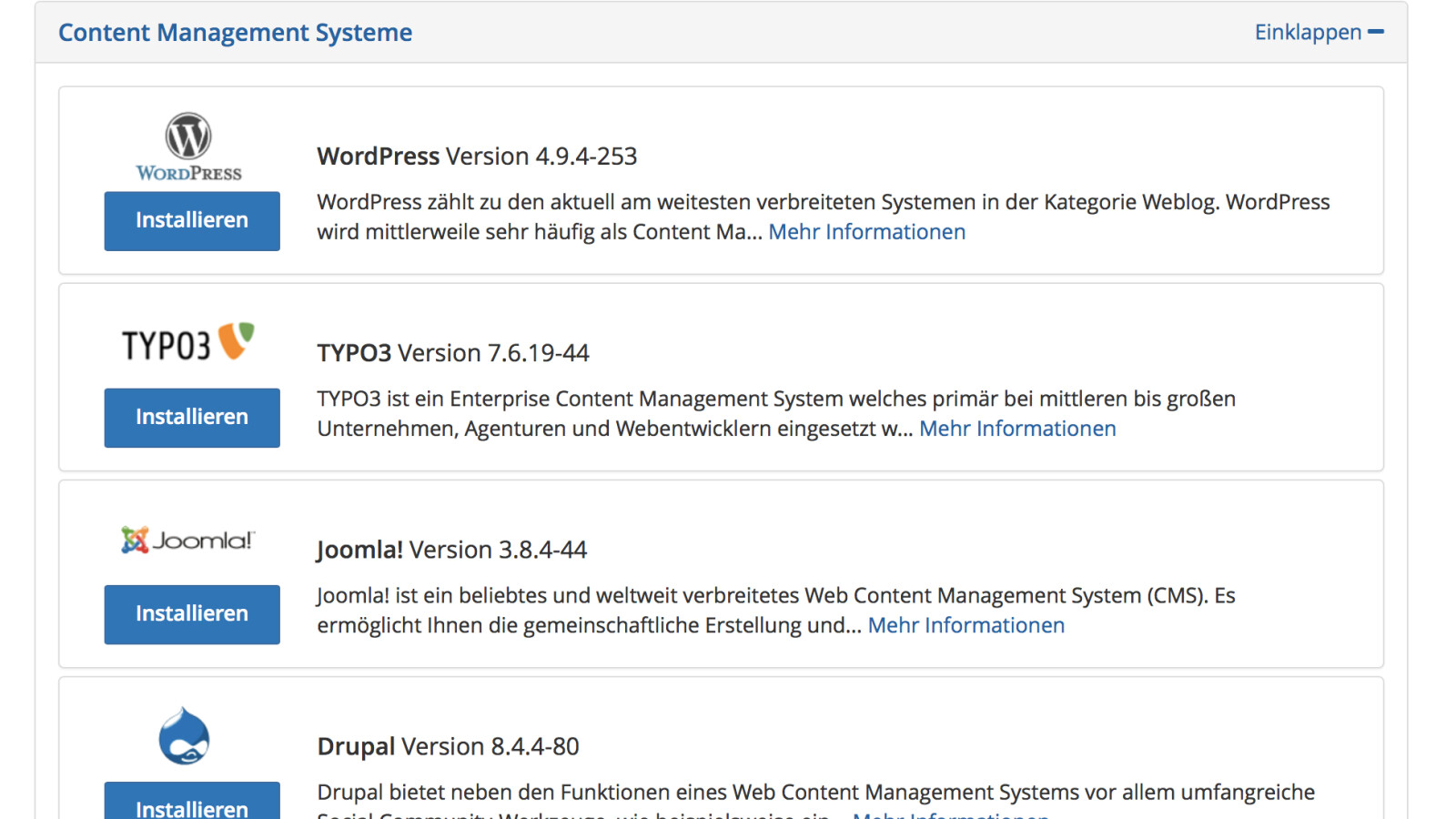Click the Joomla! star emblem
Viewport: 1456px width, 819px height.
[135, 539]
